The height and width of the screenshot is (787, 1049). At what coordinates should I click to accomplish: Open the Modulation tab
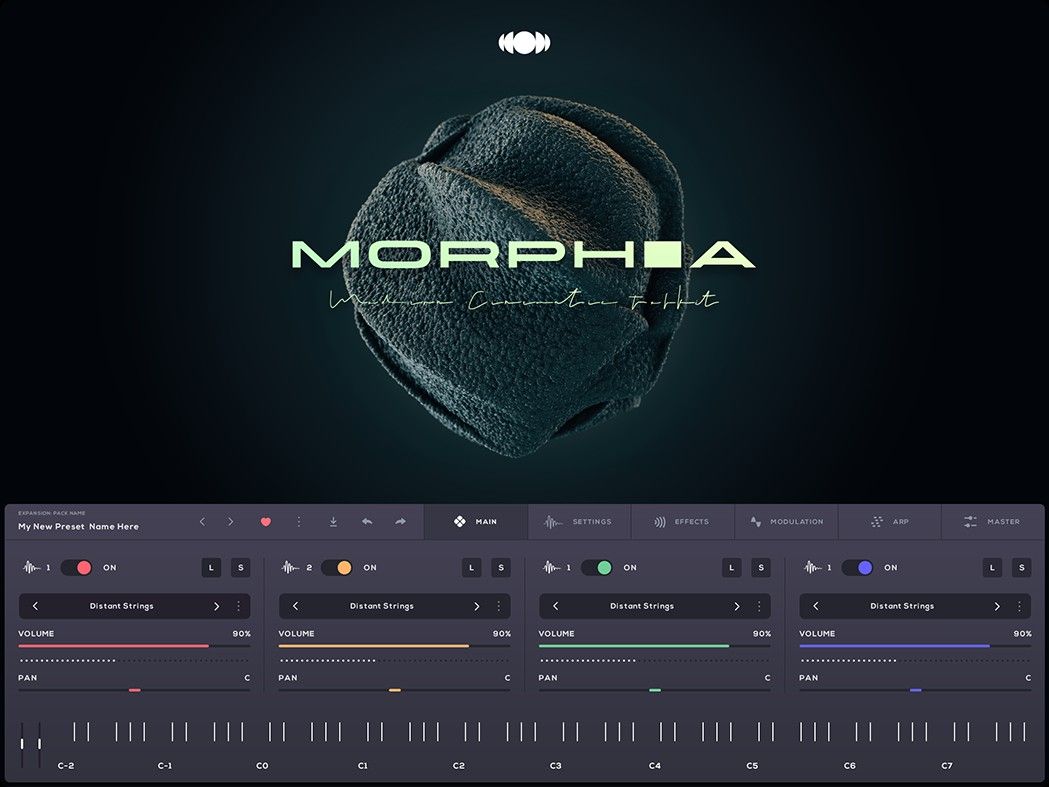pos(786,522)
